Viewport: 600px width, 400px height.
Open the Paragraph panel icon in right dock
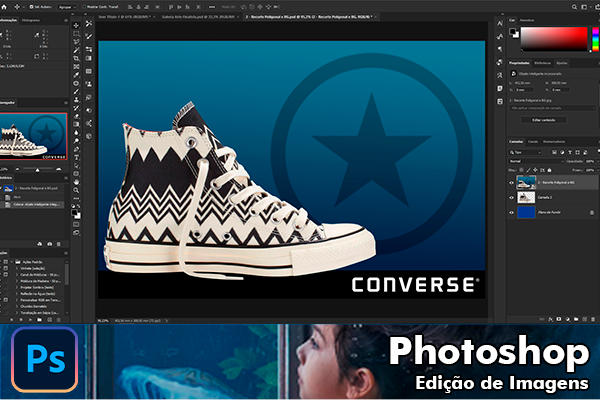(500, 49)
